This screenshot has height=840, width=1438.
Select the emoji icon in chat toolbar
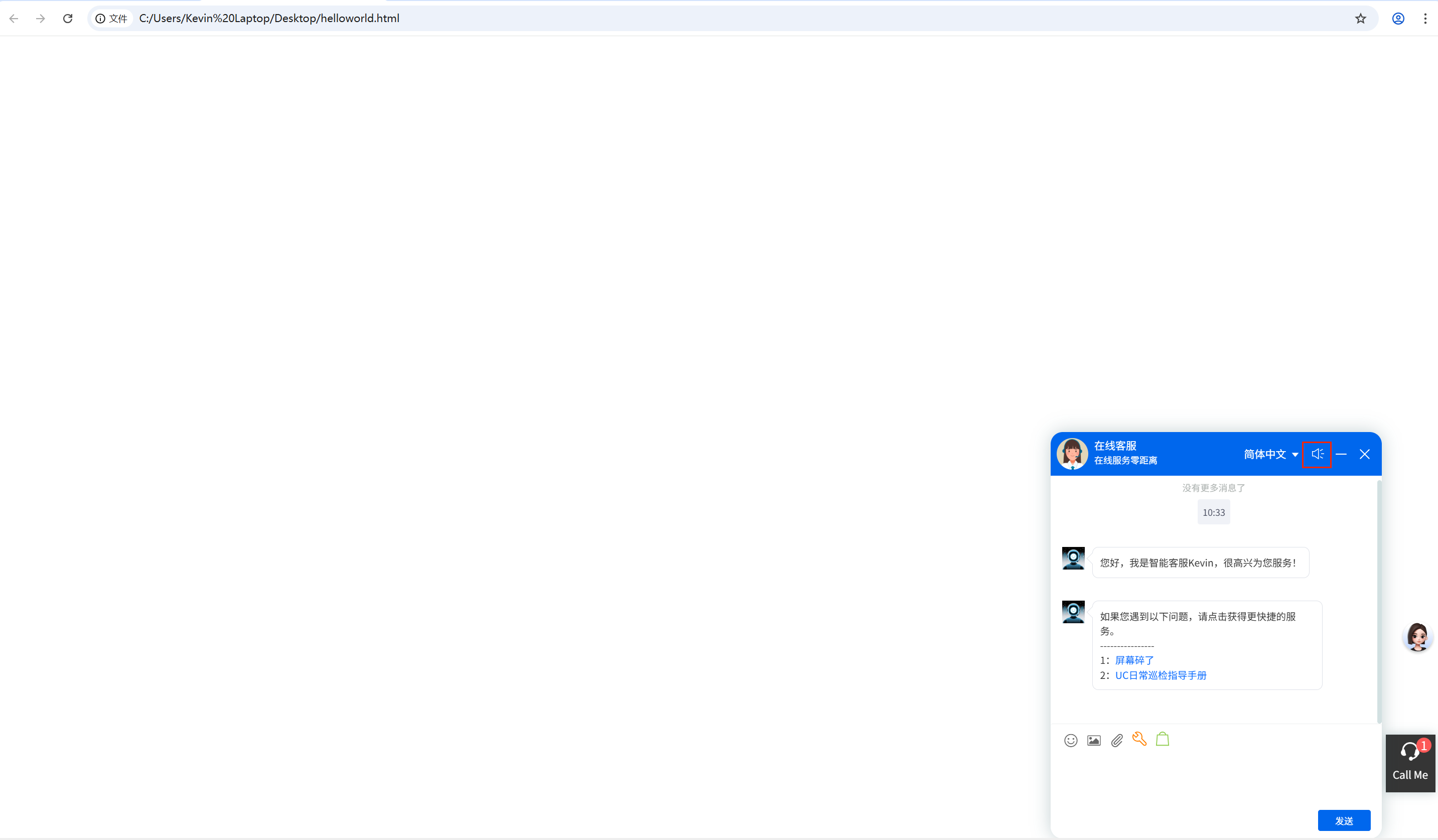tap(1071, 740)
